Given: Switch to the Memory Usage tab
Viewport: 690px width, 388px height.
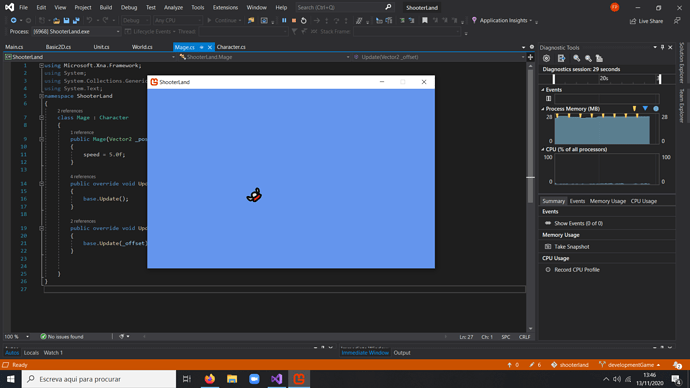Looking at the screenshot, I should pyautogui.click(x=607, y=201).
